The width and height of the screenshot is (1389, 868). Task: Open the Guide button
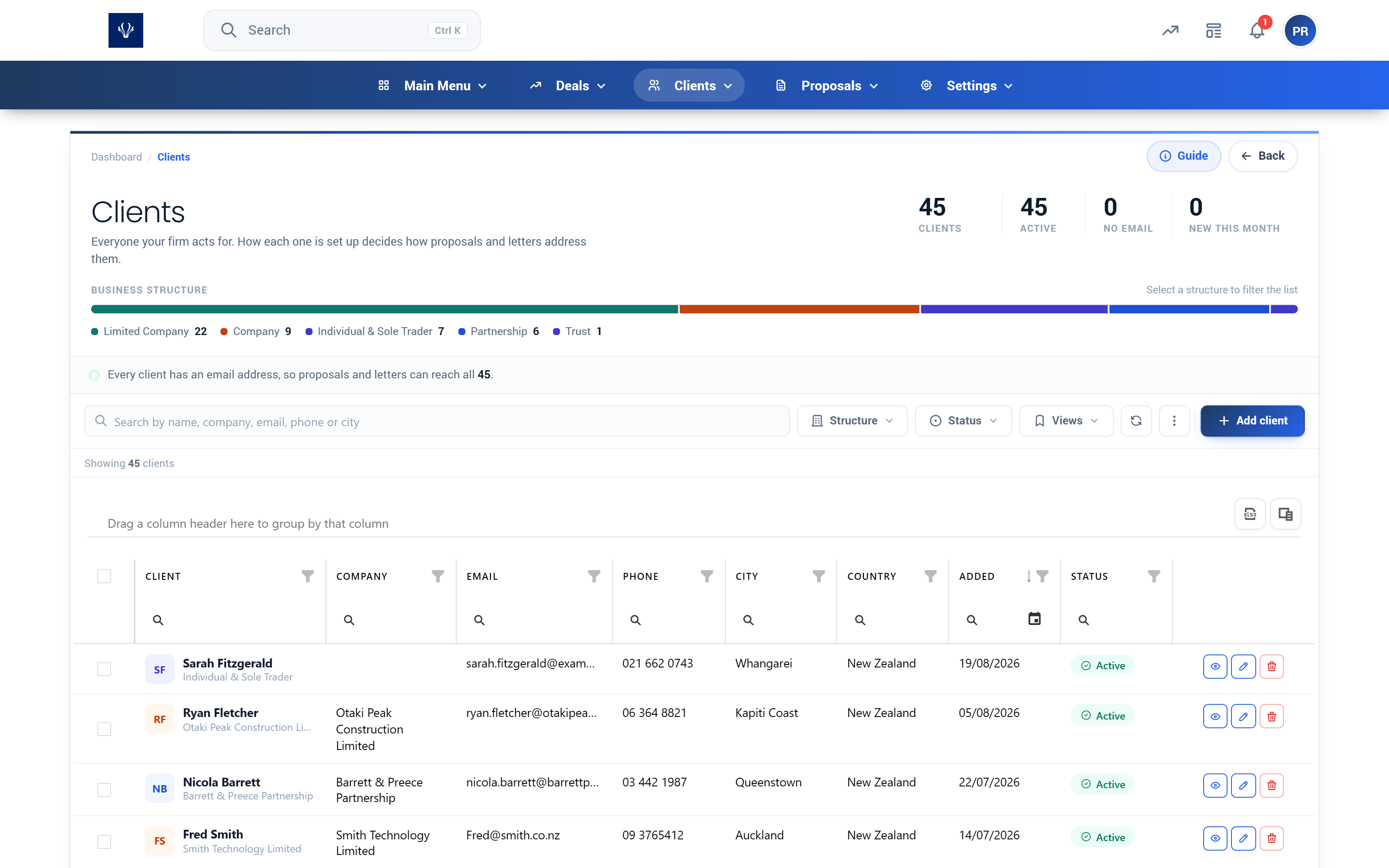click(x=1184, y=156)
